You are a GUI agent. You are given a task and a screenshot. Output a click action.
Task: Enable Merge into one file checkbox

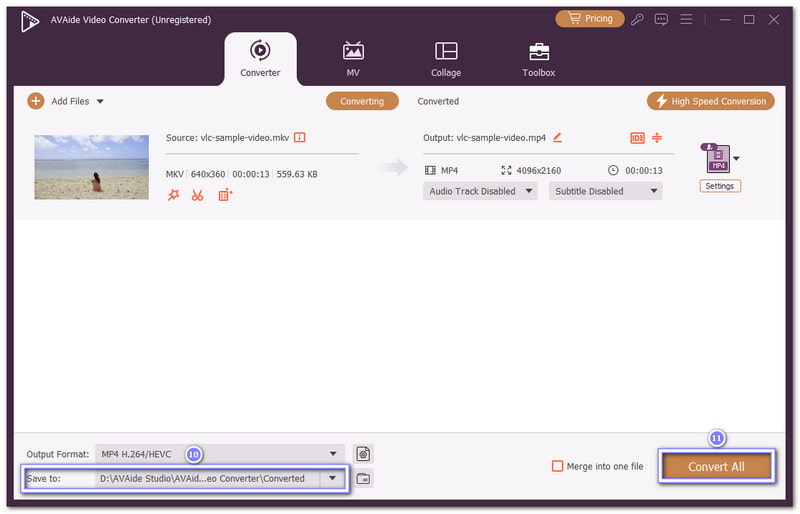558,466
